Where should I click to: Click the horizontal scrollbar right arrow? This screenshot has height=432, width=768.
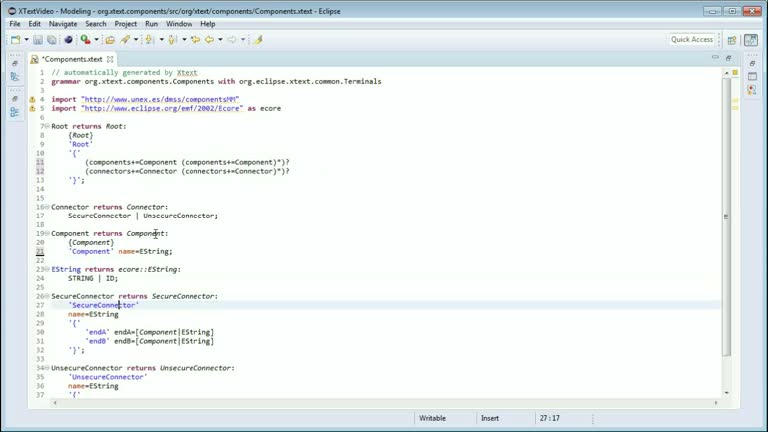(x=716, y=403)
